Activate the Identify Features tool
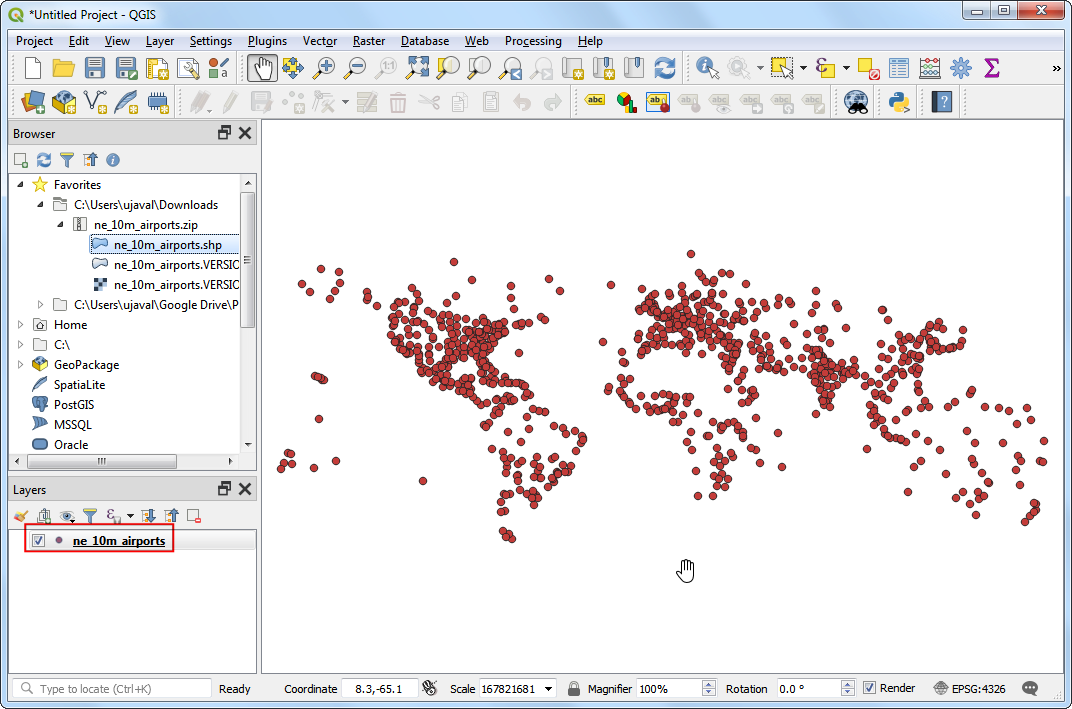The height and width of the screenshot is (709, 1072). [x=708, y=68]
